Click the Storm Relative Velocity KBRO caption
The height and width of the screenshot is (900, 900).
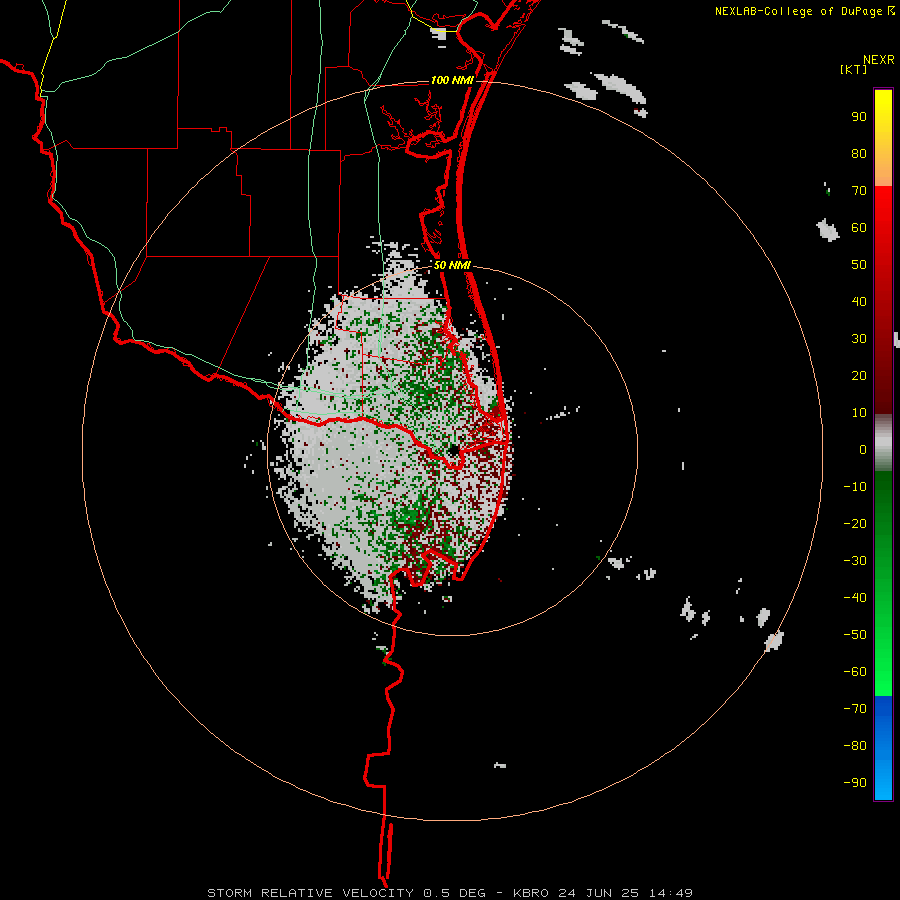point(450,893)
